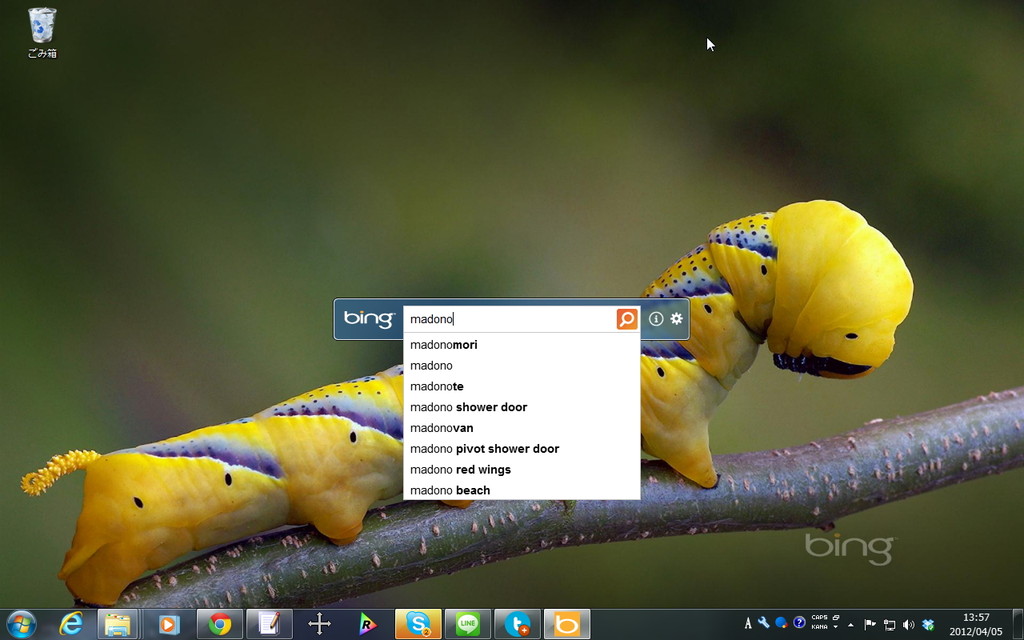
Task: Toggle KANA input in the language bar
Action: (x=820, y=627)
